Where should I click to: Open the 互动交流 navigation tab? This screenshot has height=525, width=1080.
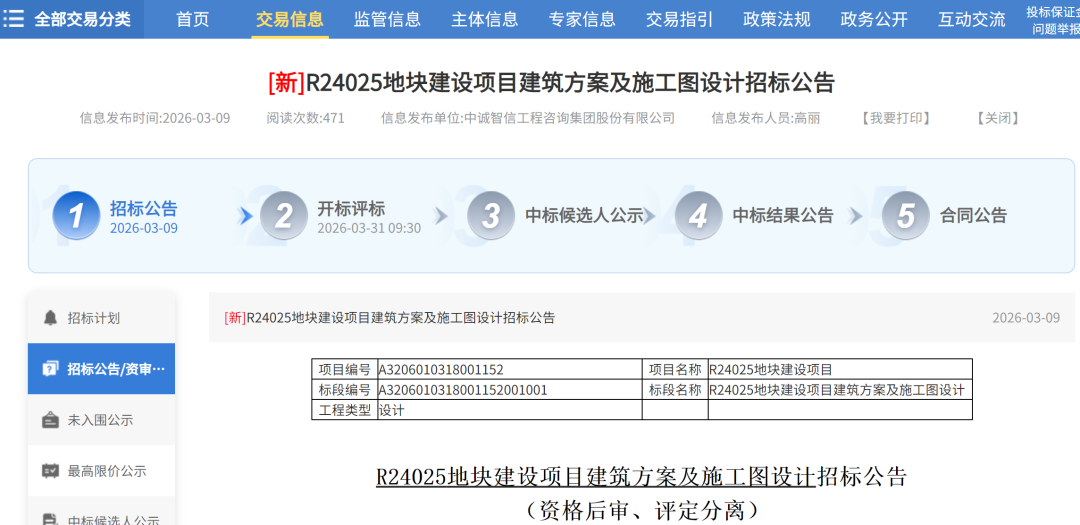click(972, 19)
